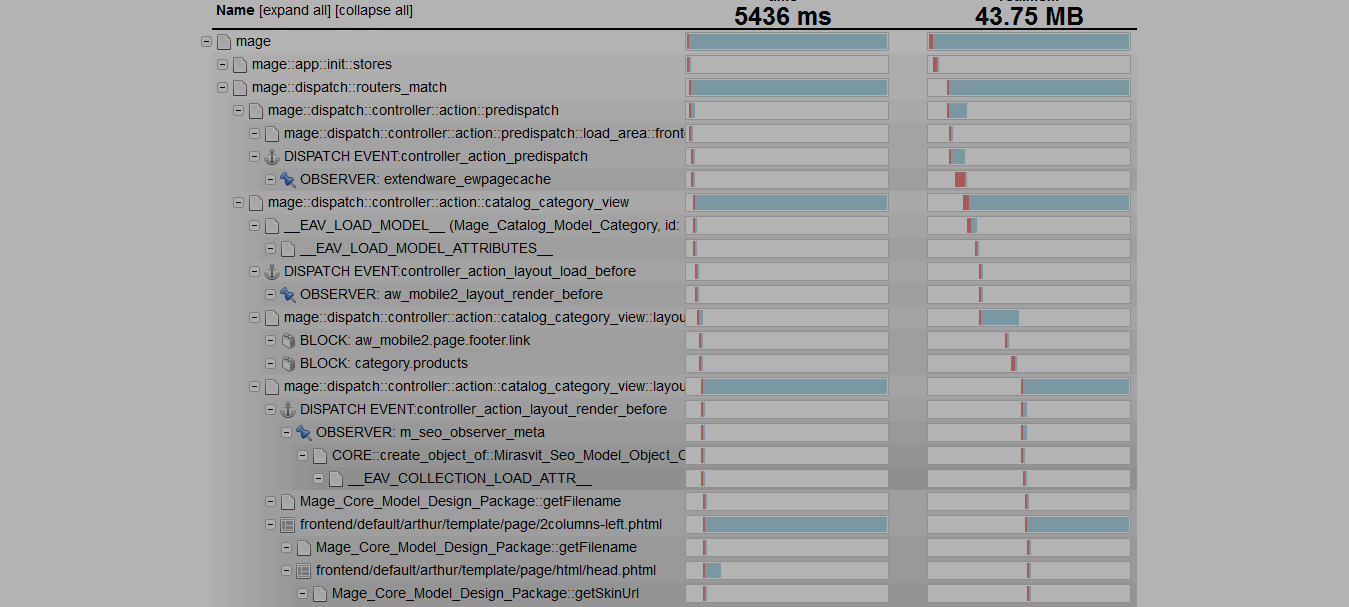Image resolution: width=1349 pixels, height=607 pixels.
Task: Select the Mage_Core_Model_Design_Package::getSkinUrl row
Action: click(485, 594)
